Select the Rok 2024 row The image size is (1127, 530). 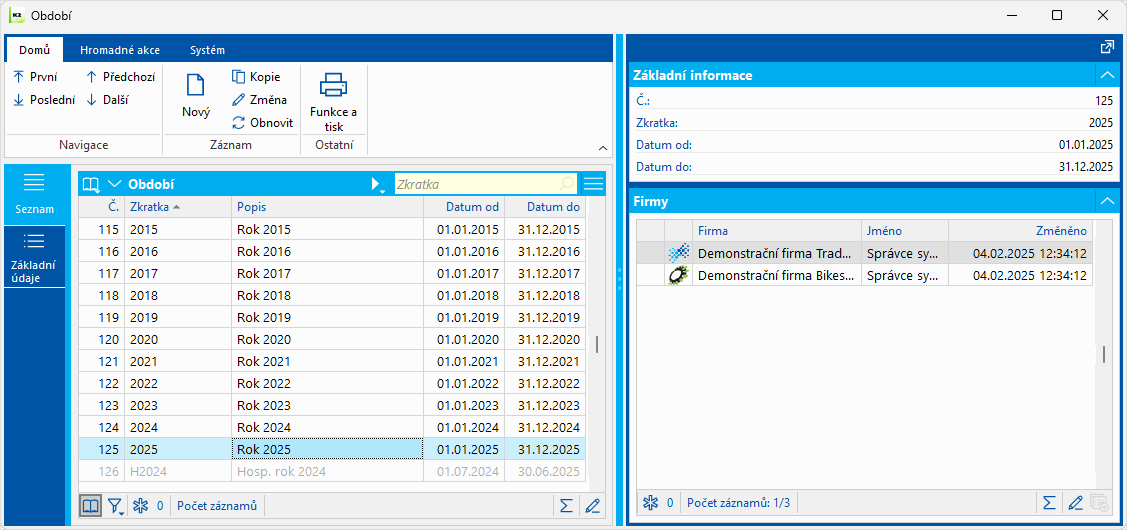331,427
